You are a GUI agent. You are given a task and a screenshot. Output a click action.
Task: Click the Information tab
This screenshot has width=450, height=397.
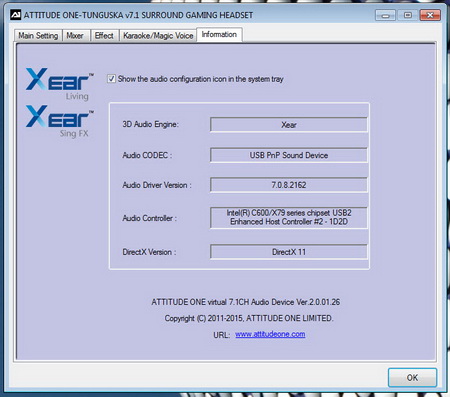click(x=219, y=34)
